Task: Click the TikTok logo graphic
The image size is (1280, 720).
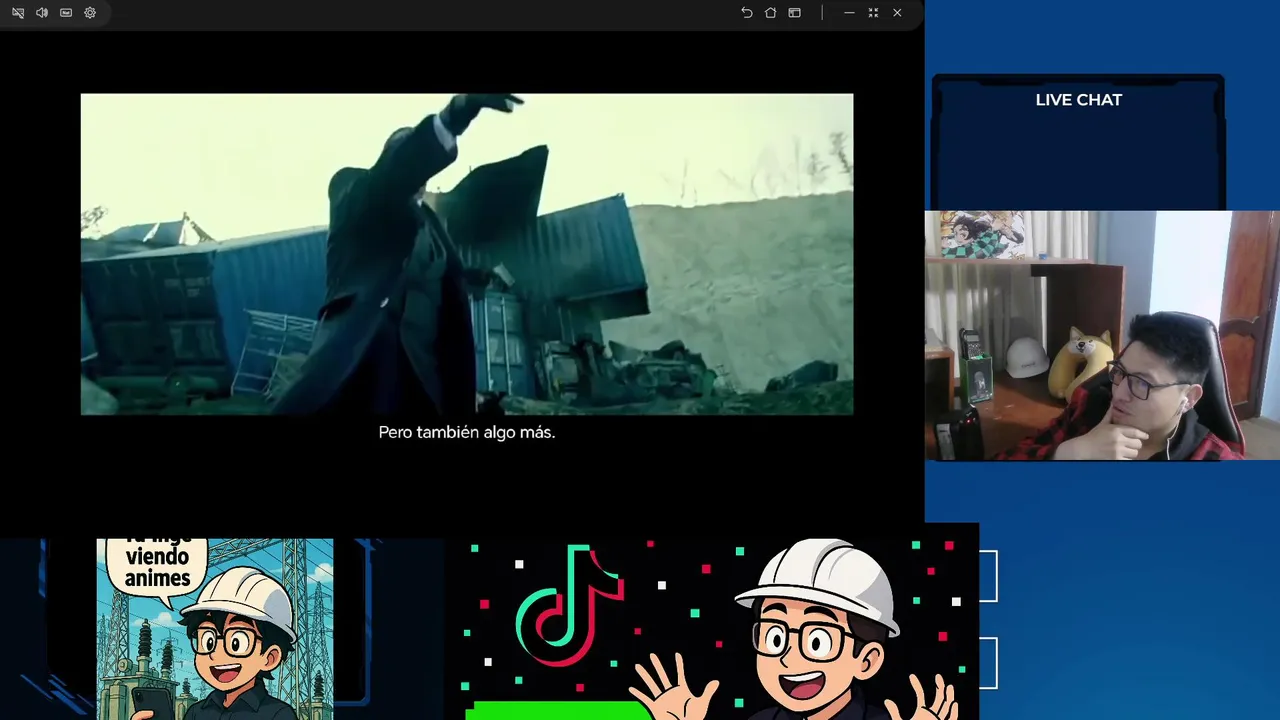Action: [569, 605]
